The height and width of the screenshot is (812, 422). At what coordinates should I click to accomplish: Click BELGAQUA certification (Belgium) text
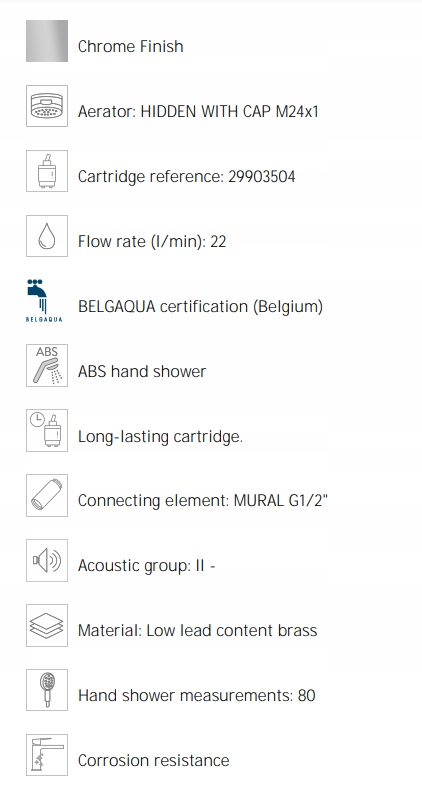coord(200,307)
